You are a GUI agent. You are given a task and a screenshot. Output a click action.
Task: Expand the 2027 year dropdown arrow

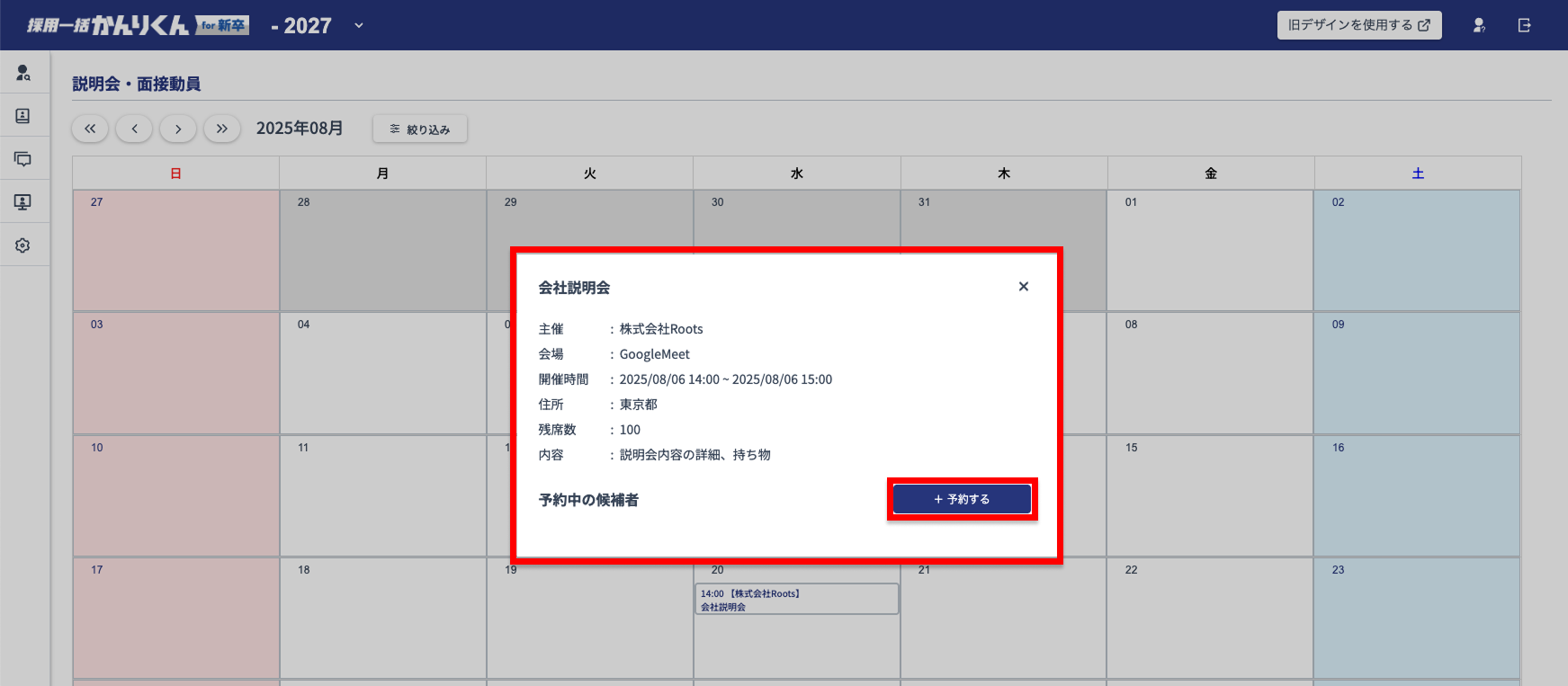click(359, 25)
